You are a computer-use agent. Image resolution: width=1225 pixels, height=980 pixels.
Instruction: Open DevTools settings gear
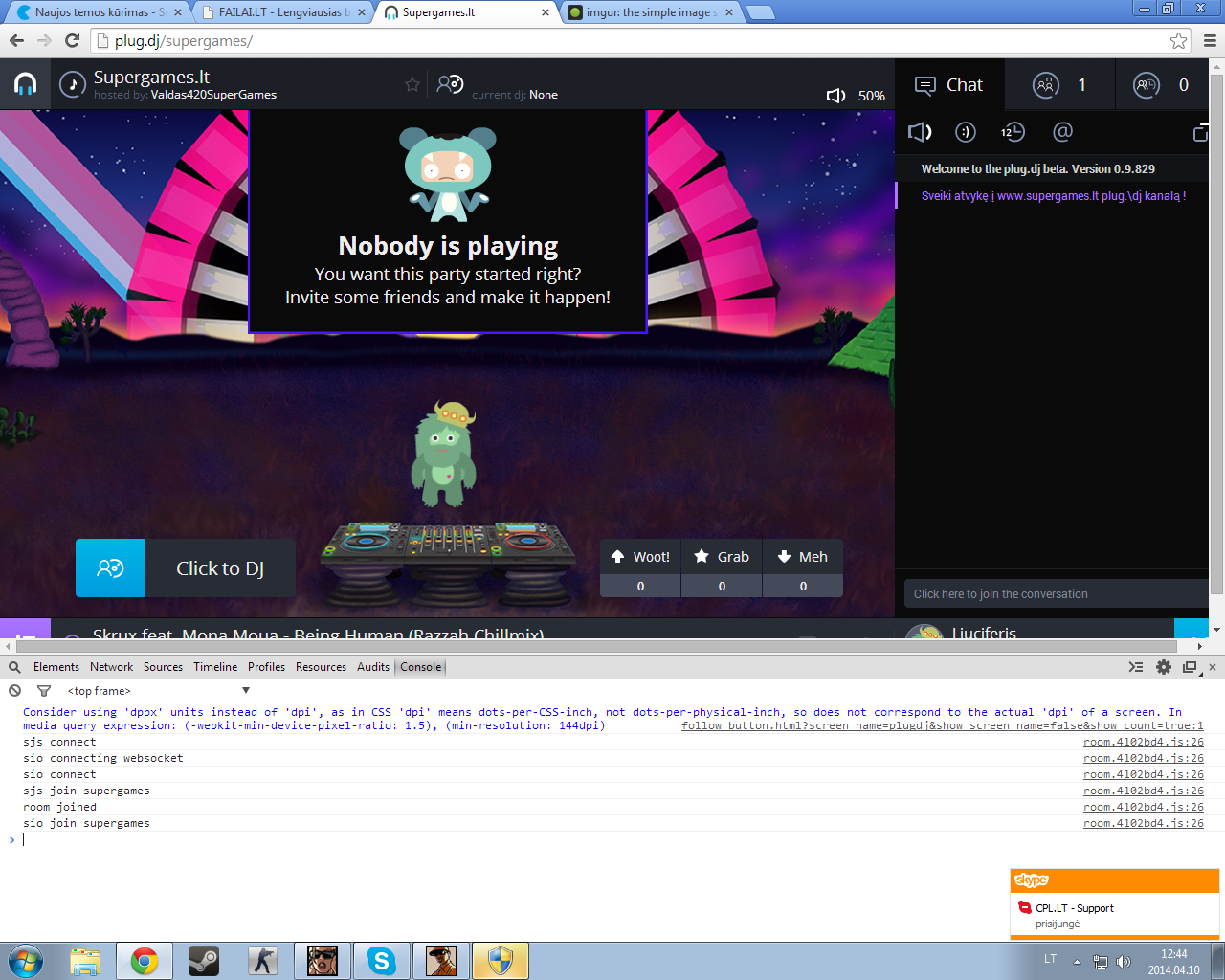(x=1164, y=667)
